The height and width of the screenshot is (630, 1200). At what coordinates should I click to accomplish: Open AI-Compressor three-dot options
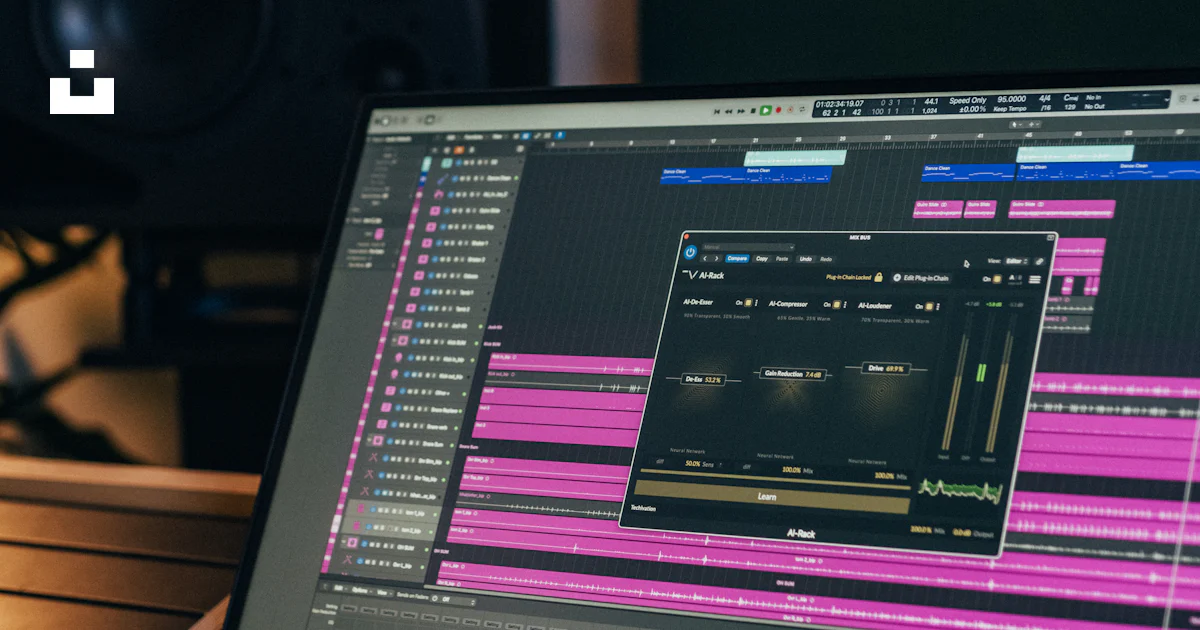click(845, 305)
